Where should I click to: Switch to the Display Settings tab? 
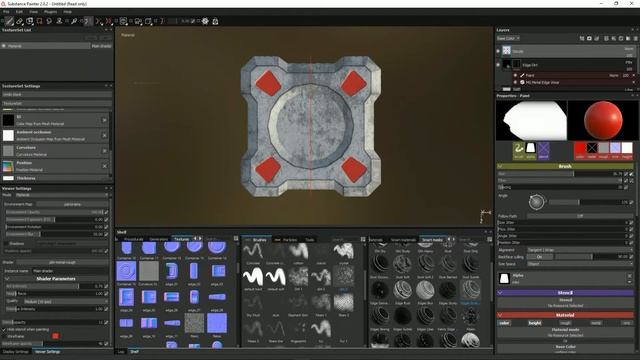(x=16, y=351)
